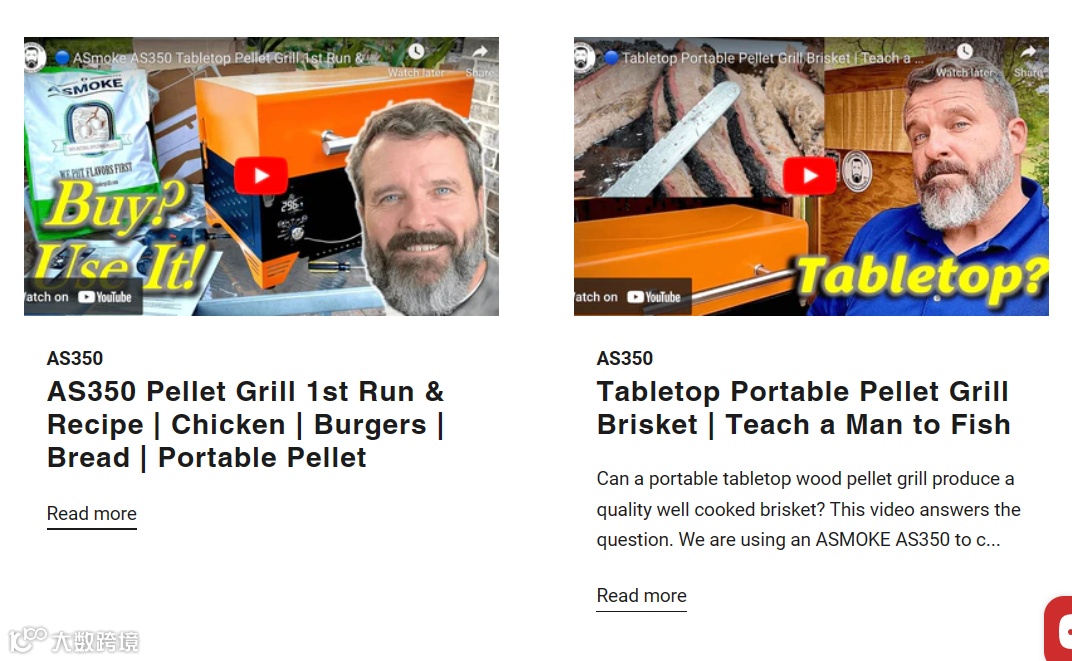The image size is (1072, 661).
Task: Play the Tabletop Brisket video
Action: (810, 176)
